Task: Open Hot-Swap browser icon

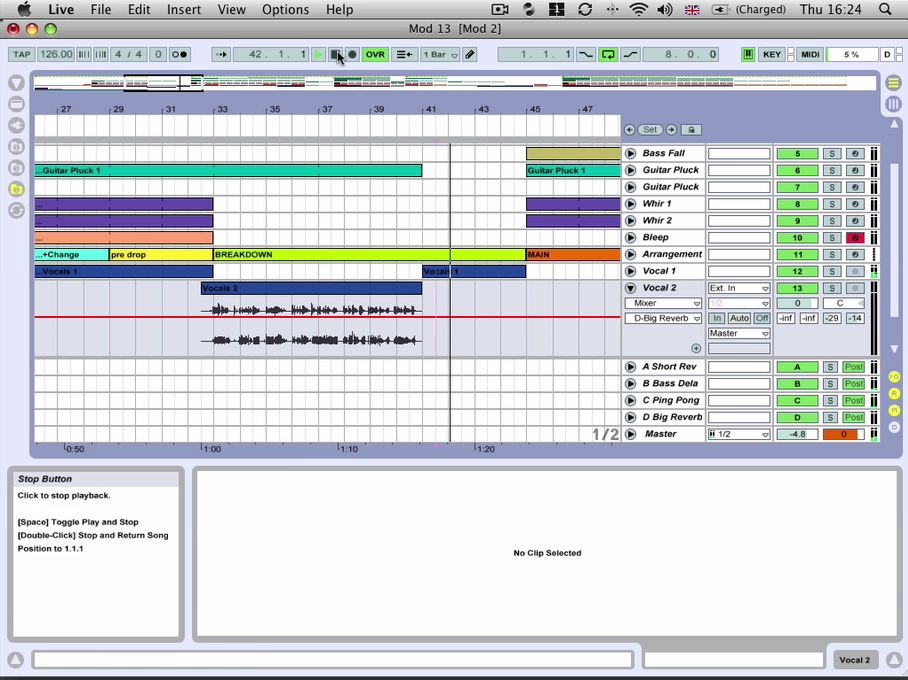Action: click(16, 210)
